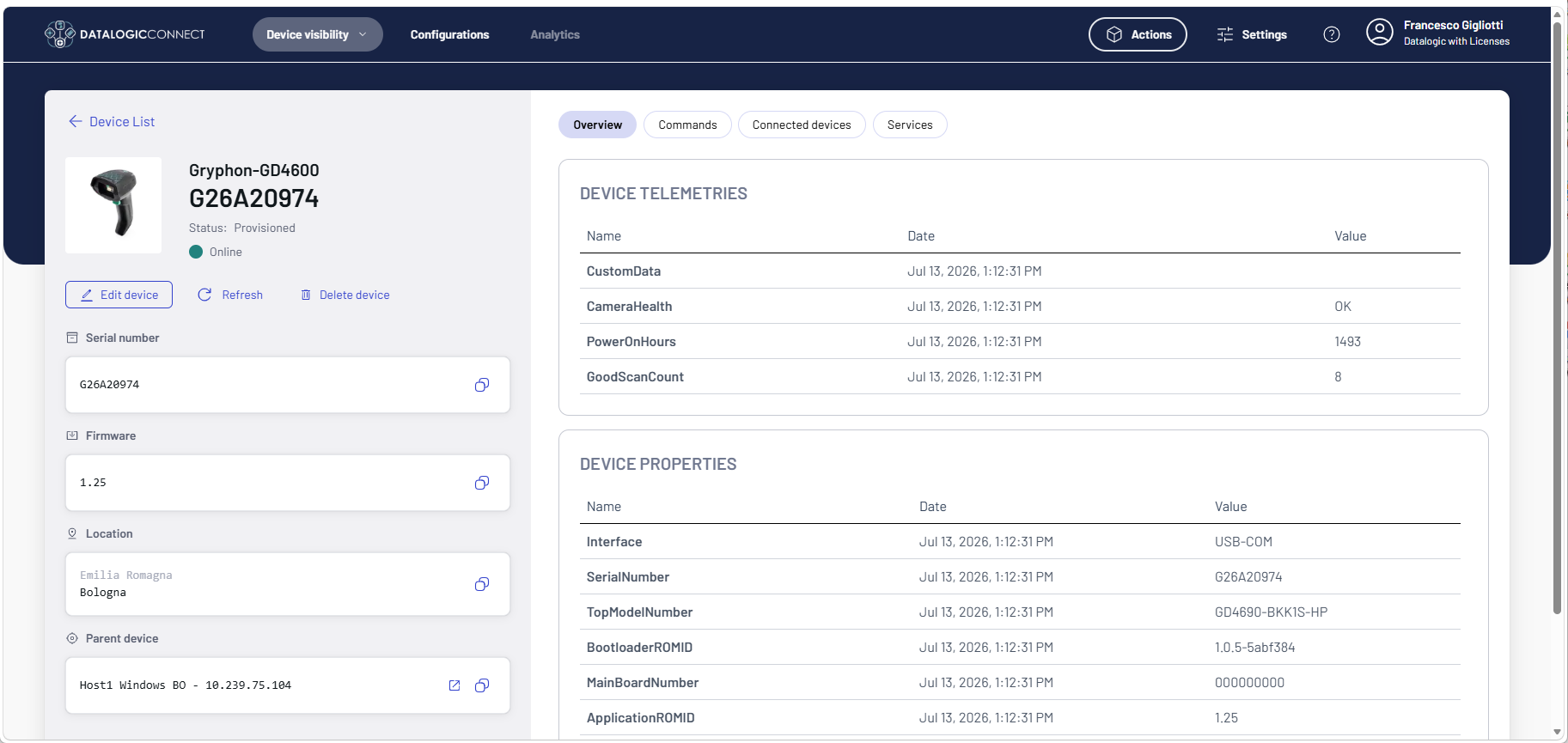This screenshot has height=743, width=1568.
Task: Select the Overview tab
Action: coord(597,125)
